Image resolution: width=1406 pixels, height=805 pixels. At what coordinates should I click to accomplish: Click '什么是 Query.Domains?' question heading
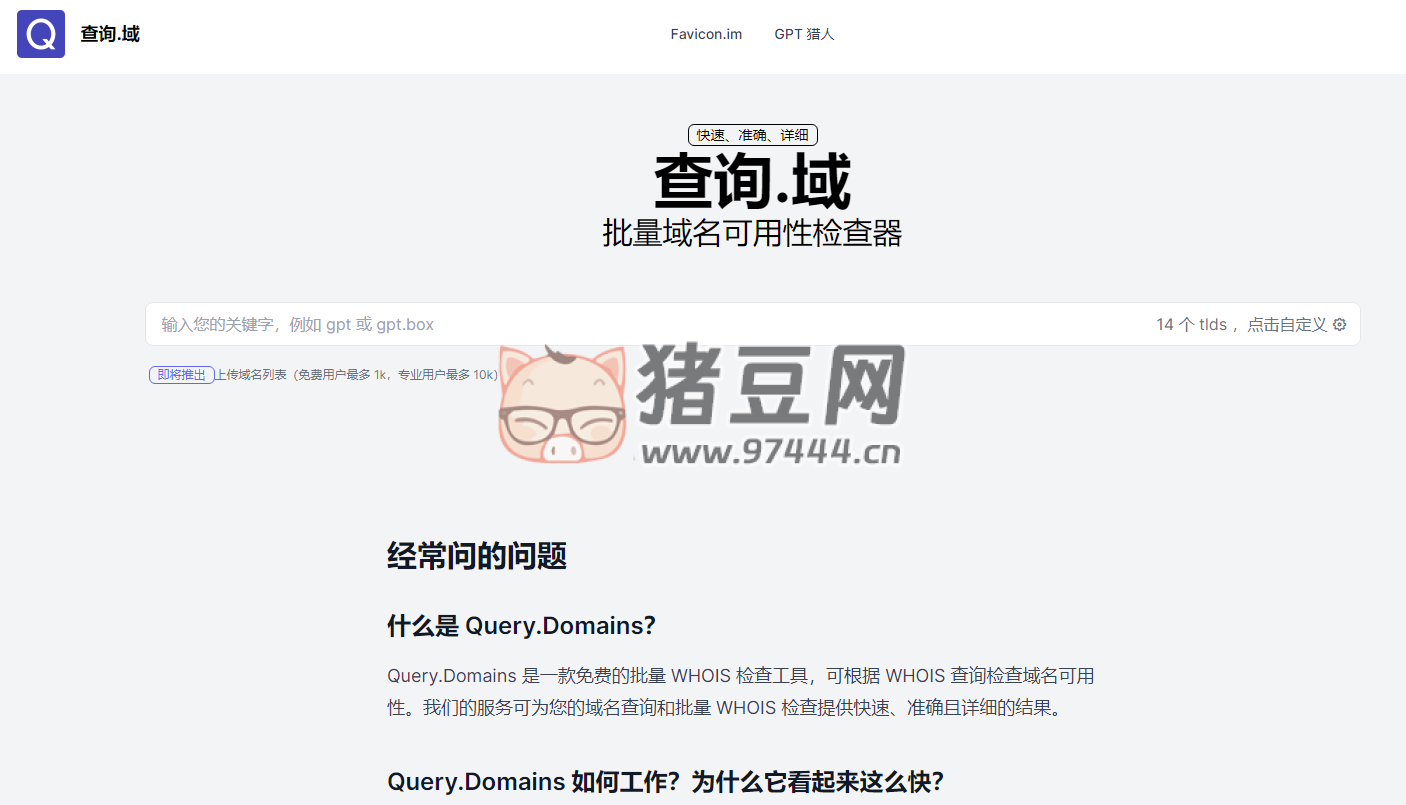point(521,626)
